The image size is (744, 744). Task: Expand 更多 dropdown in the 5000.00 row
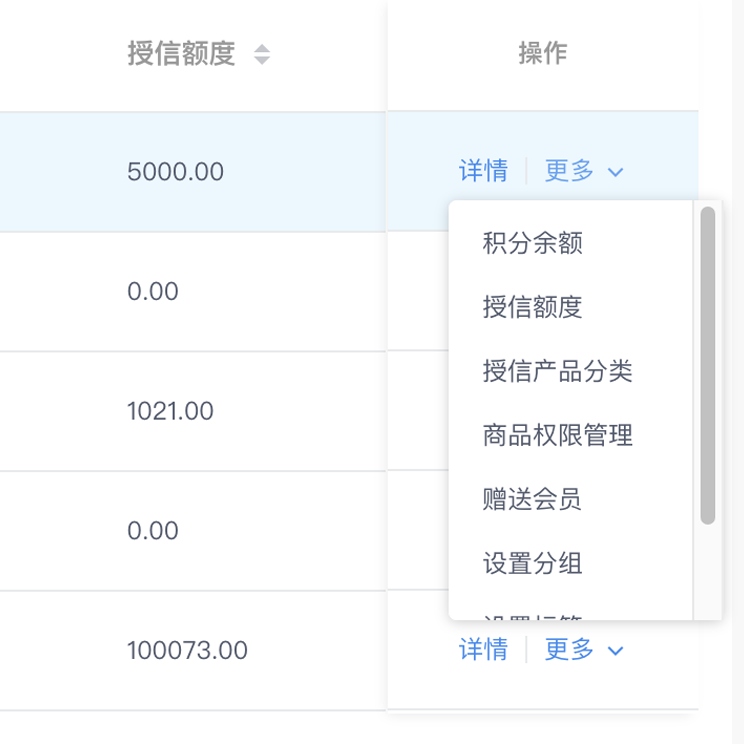click(584, 171)
